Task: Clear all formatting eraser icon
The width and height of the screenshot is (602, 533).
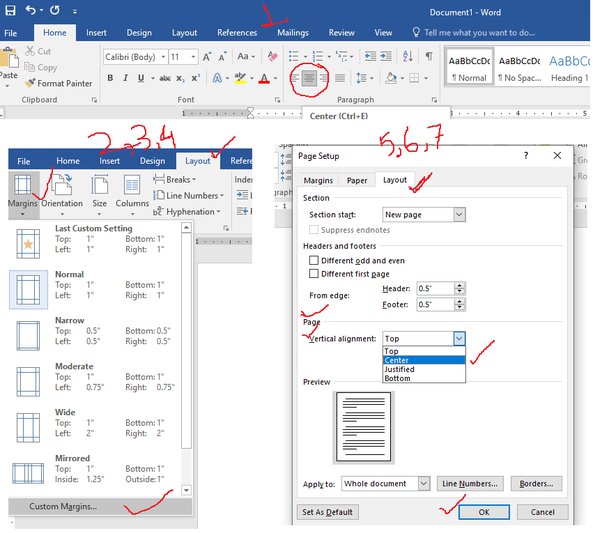Action: tap(273, 57)
